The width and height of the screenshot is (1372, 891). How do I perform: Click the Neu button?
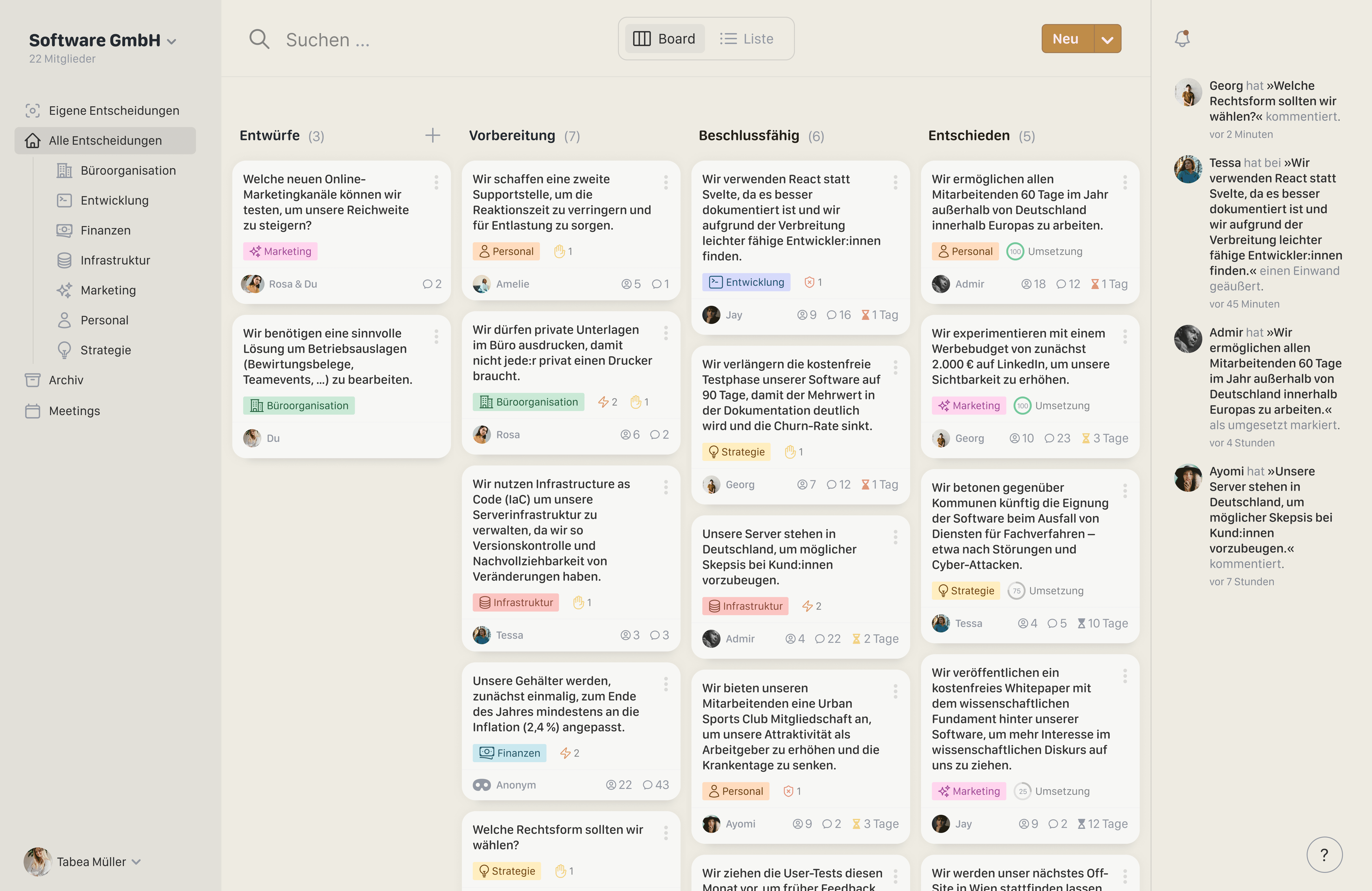pos(1068,39)
